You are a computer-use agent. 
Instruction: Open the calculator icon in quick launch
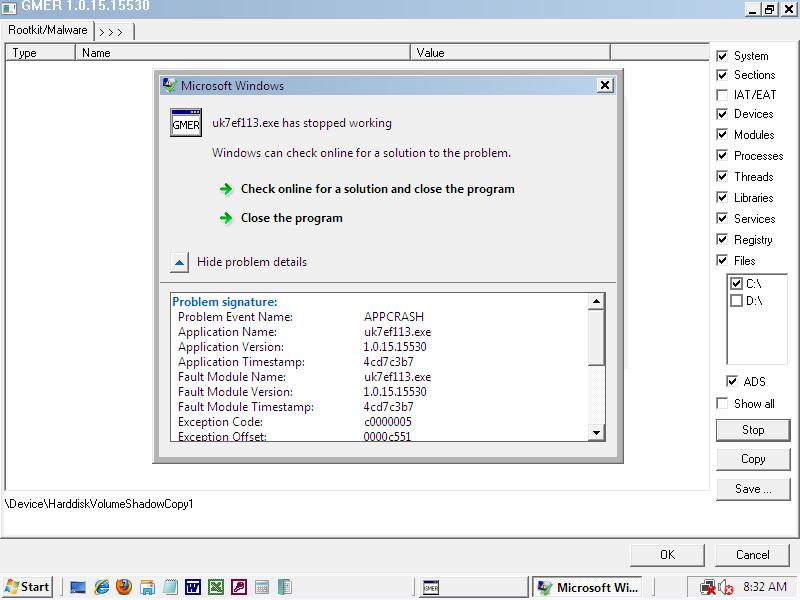[262, 587]
